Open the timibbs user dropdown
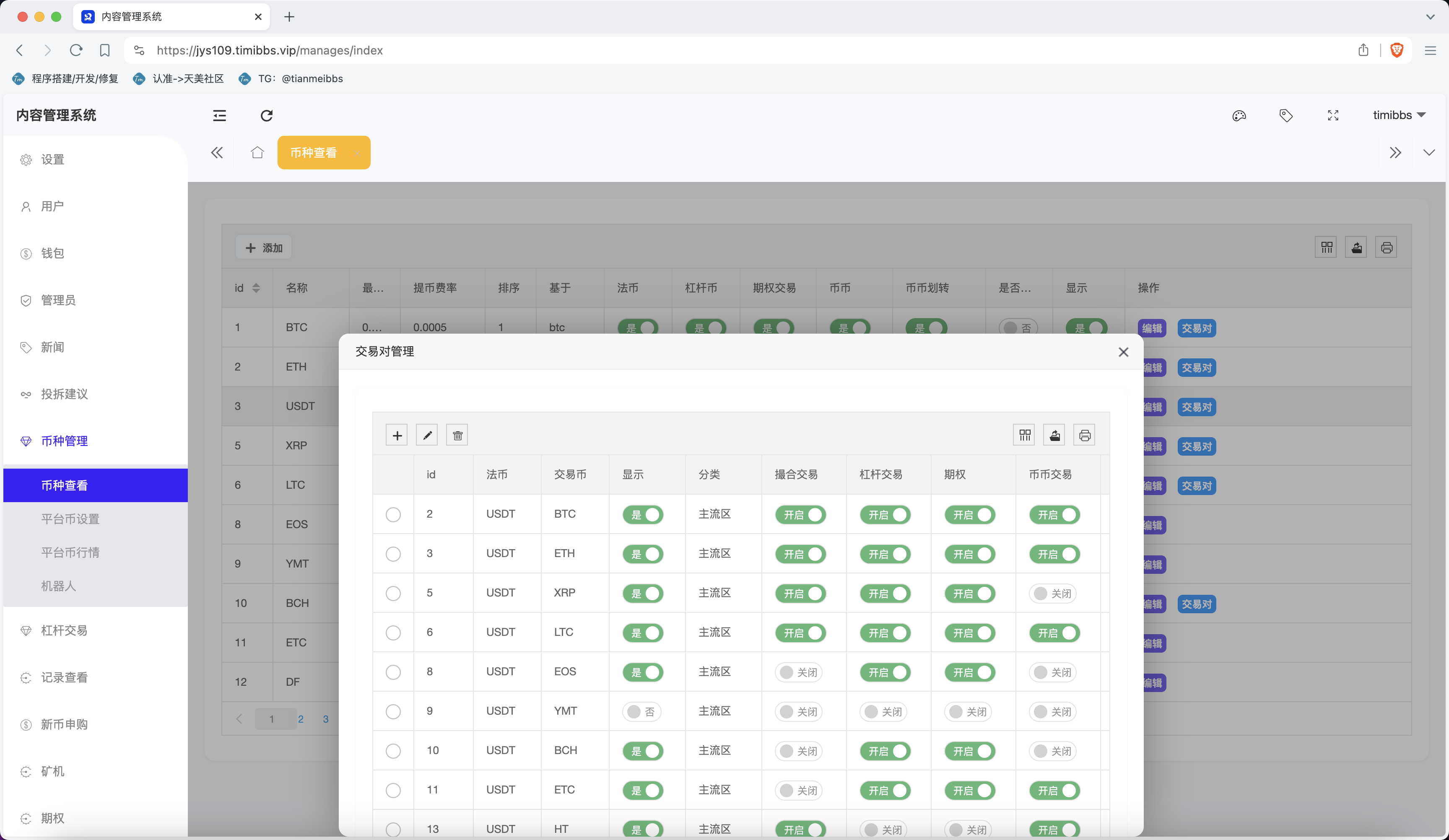 coord(1398,115)
